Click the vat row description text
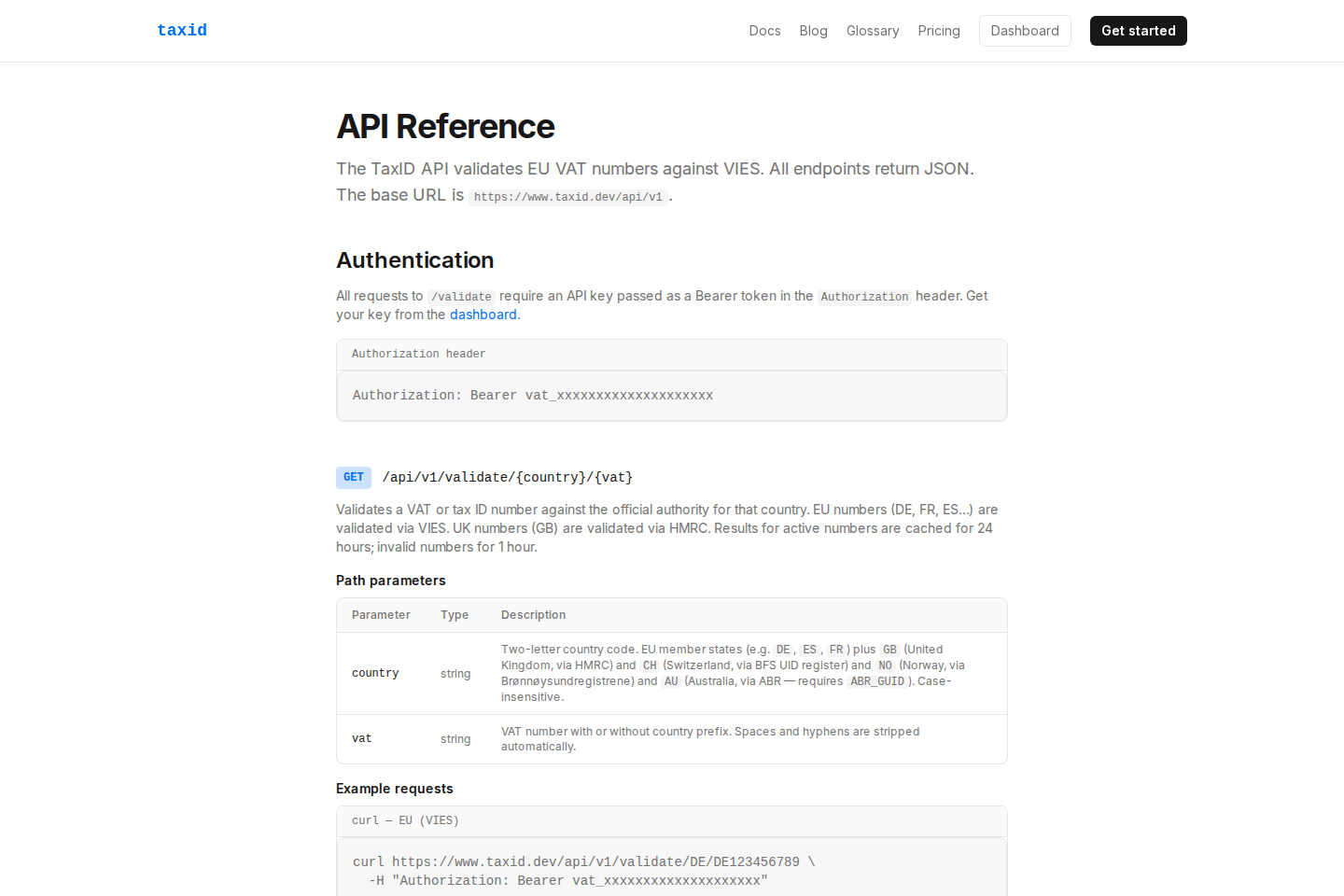 (x=710, y=739)
